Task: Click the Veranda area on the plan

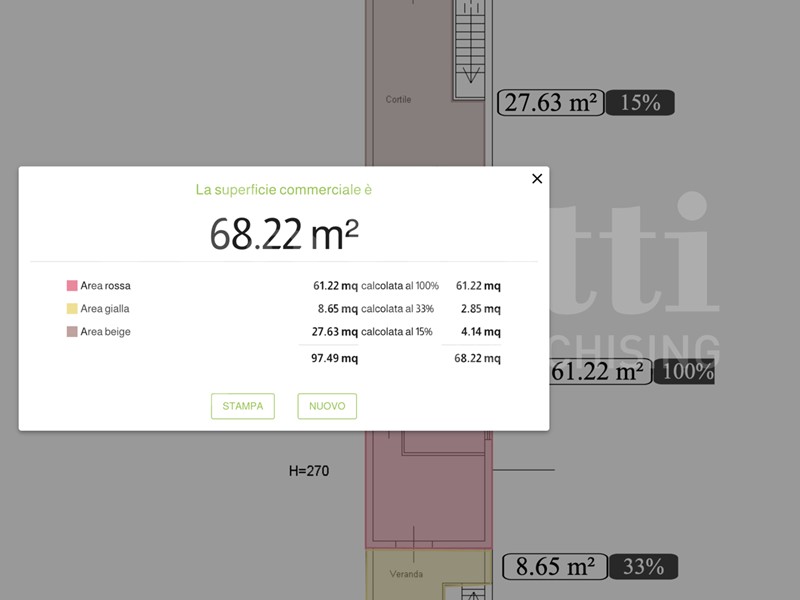Action: tap(405, 574)
